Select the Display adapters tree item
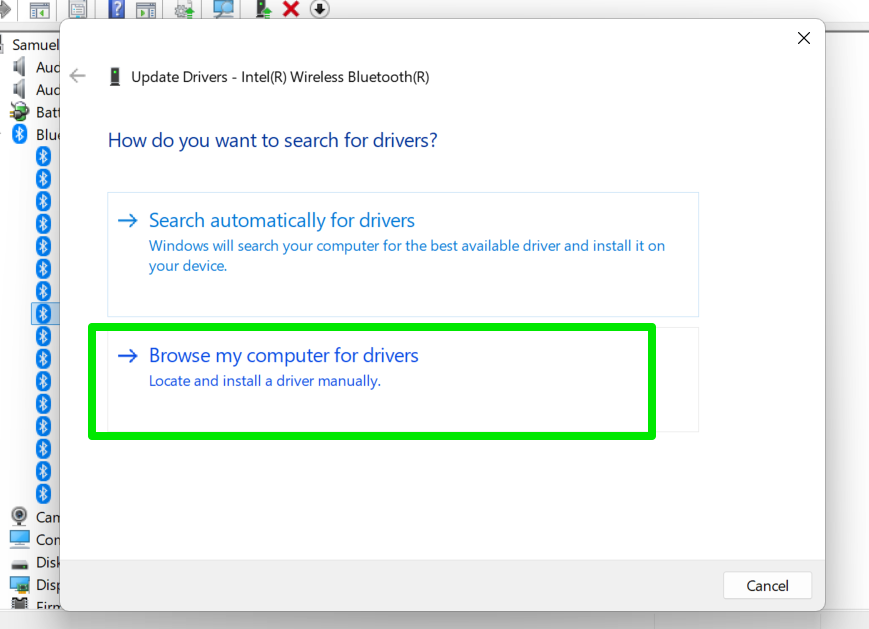Screen dimensions: 869x629 tap(47, 585)
